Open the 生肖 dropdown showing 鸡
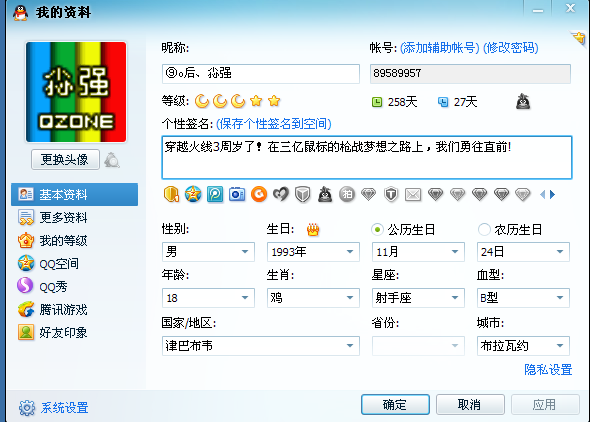 click(x=313, y=298)
